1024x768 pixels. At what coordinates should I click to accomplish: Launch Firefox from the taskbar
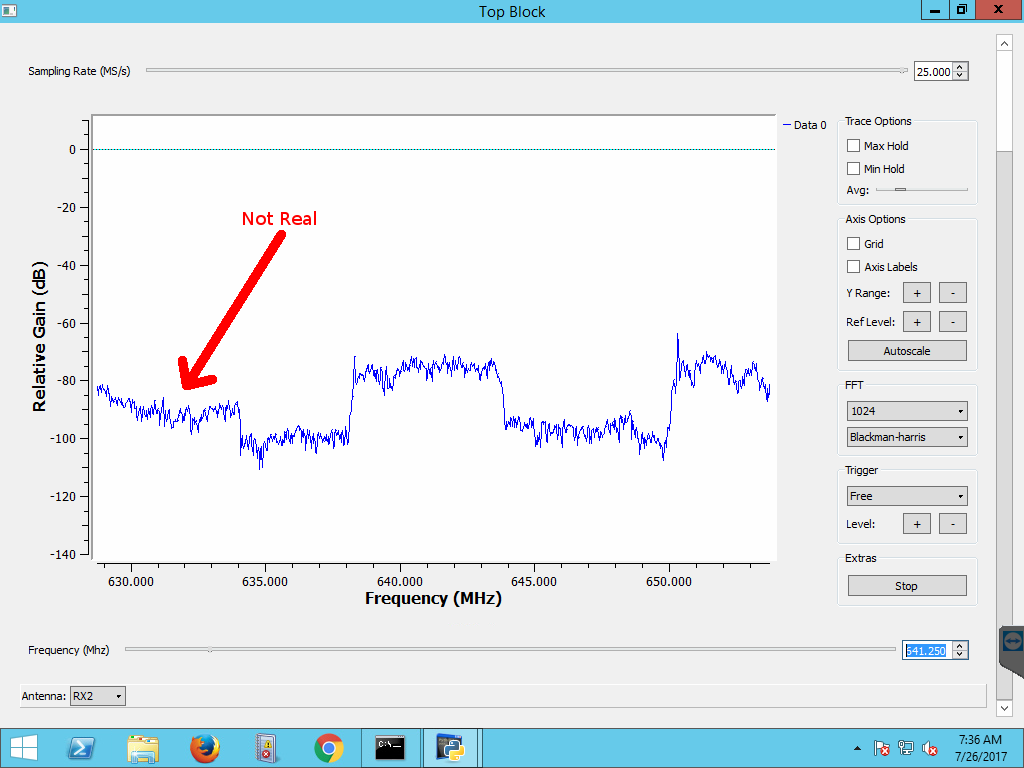click(204, 747)
